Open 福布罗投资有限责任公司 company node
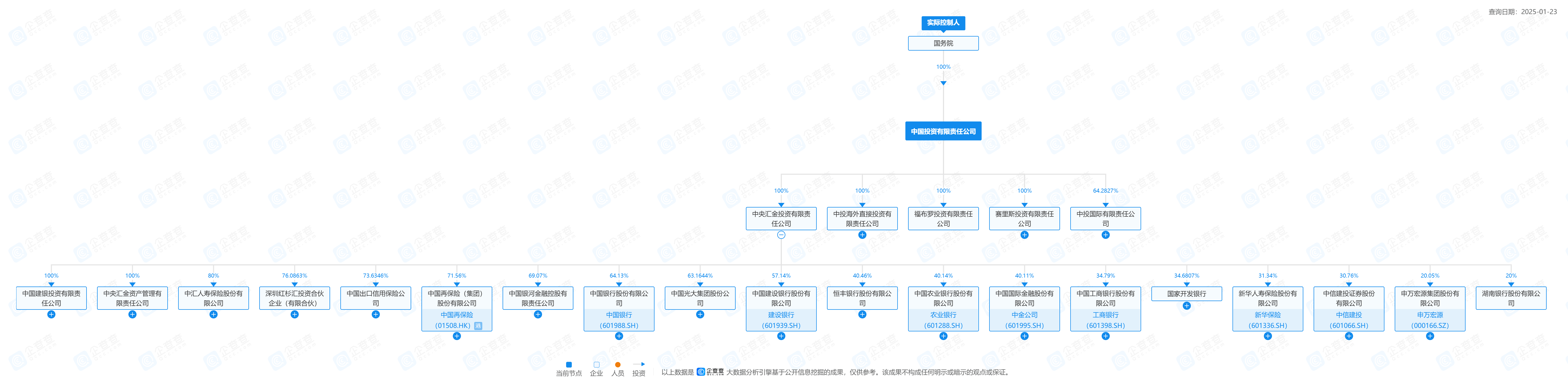 pos(943,219)
